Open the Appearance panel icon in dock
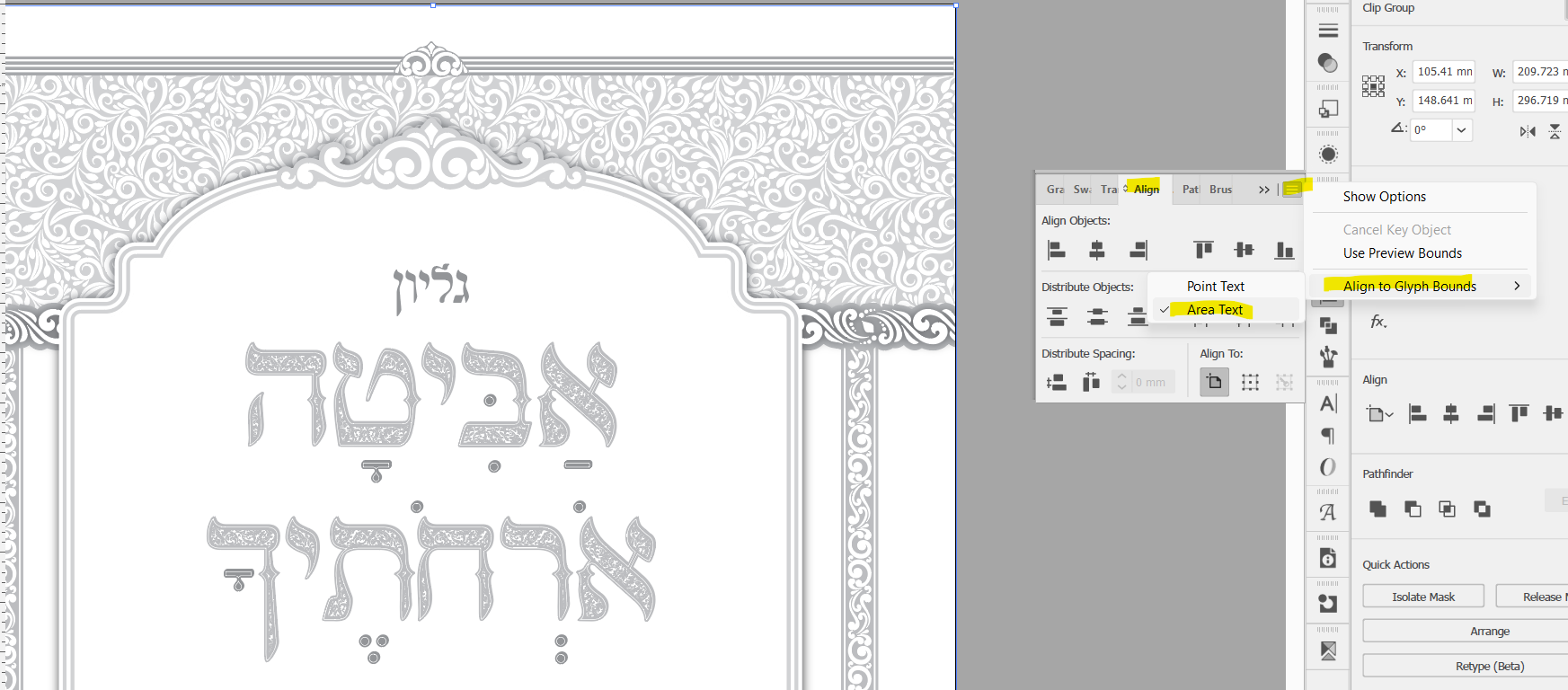 (x=1328, y=155)
